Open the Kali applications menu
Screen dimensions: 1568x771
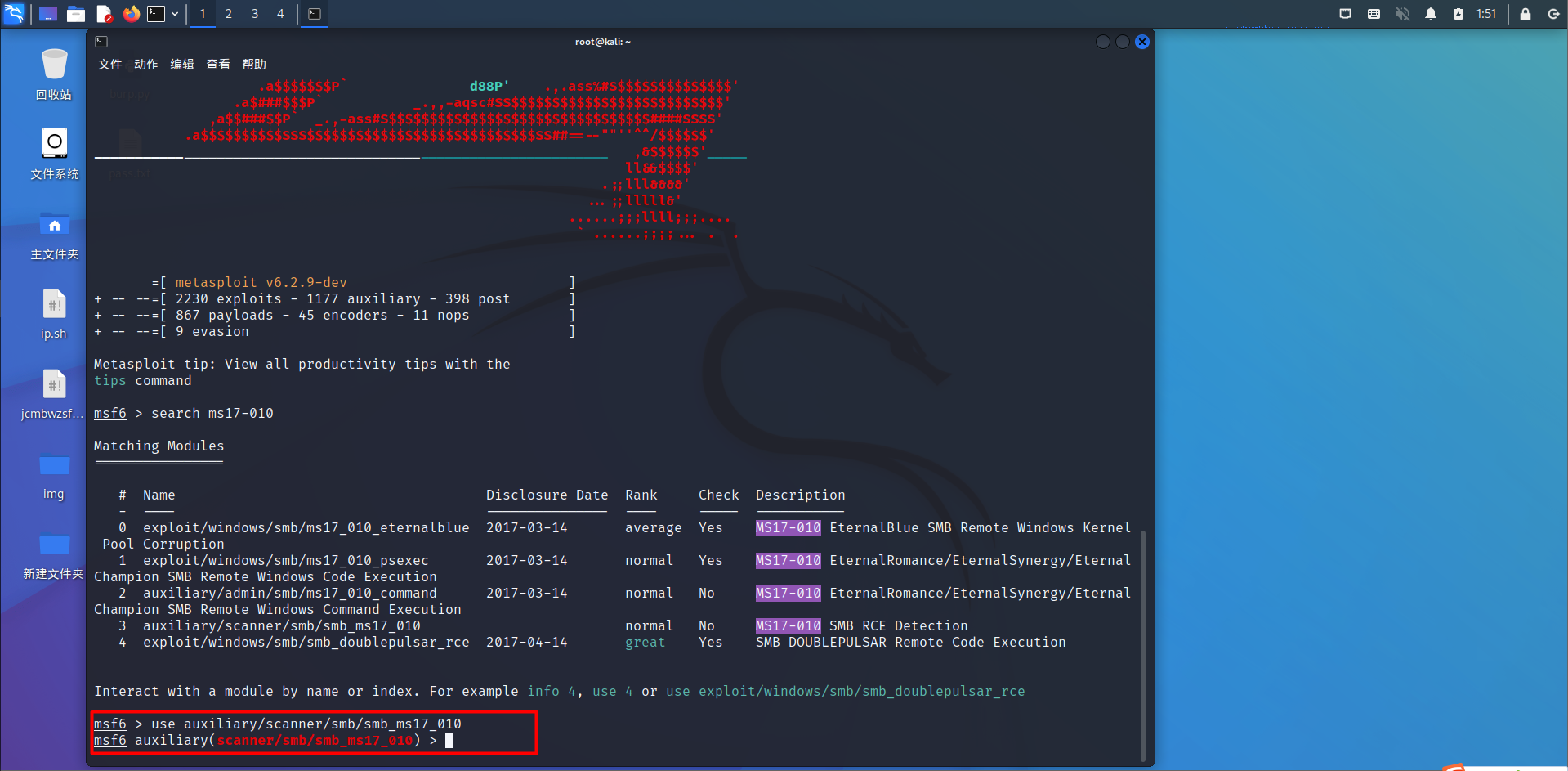pyautogui.click(x=14, y=13)
